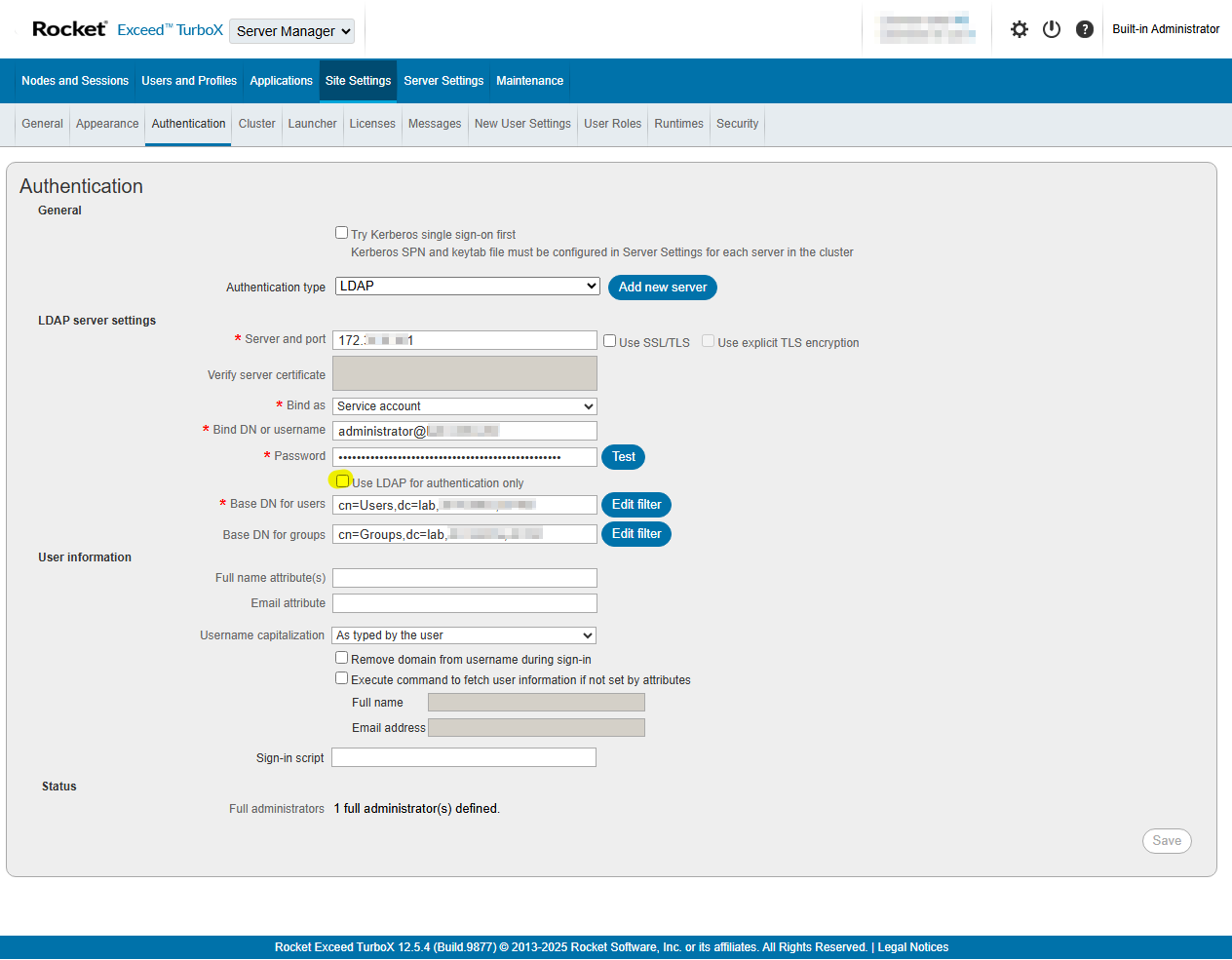Screen dimensions: 1232x960
Task: Click the Bind DN or username field
Action: point(465,431)
